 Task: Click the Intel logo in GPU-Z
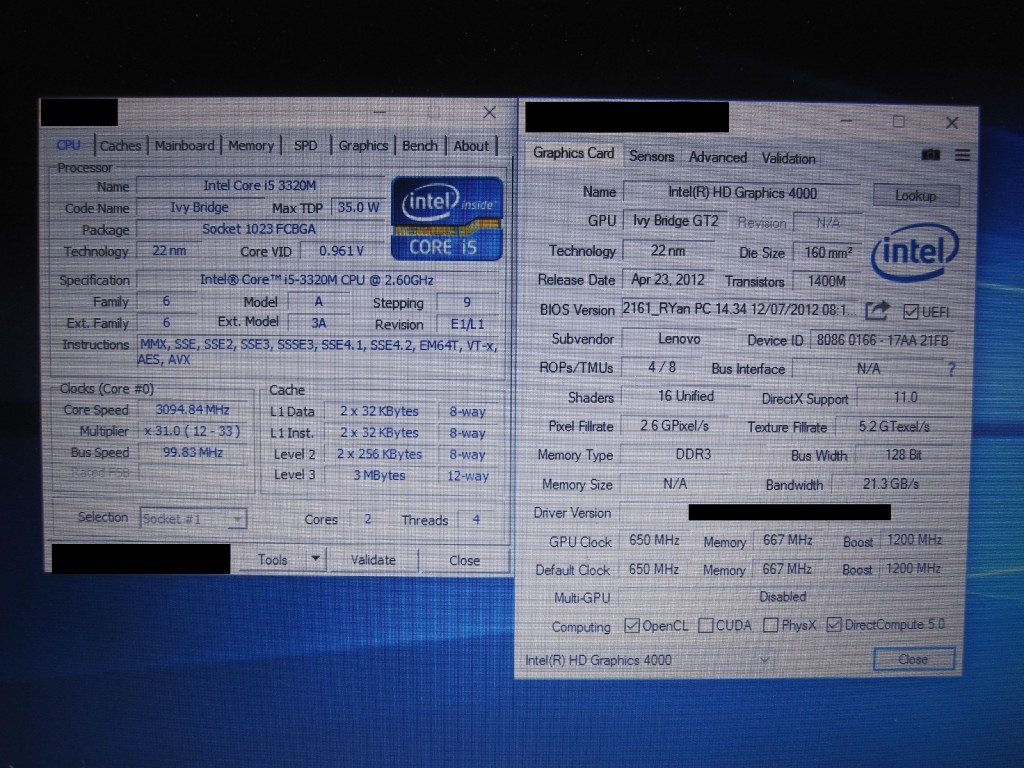(915, 251)
